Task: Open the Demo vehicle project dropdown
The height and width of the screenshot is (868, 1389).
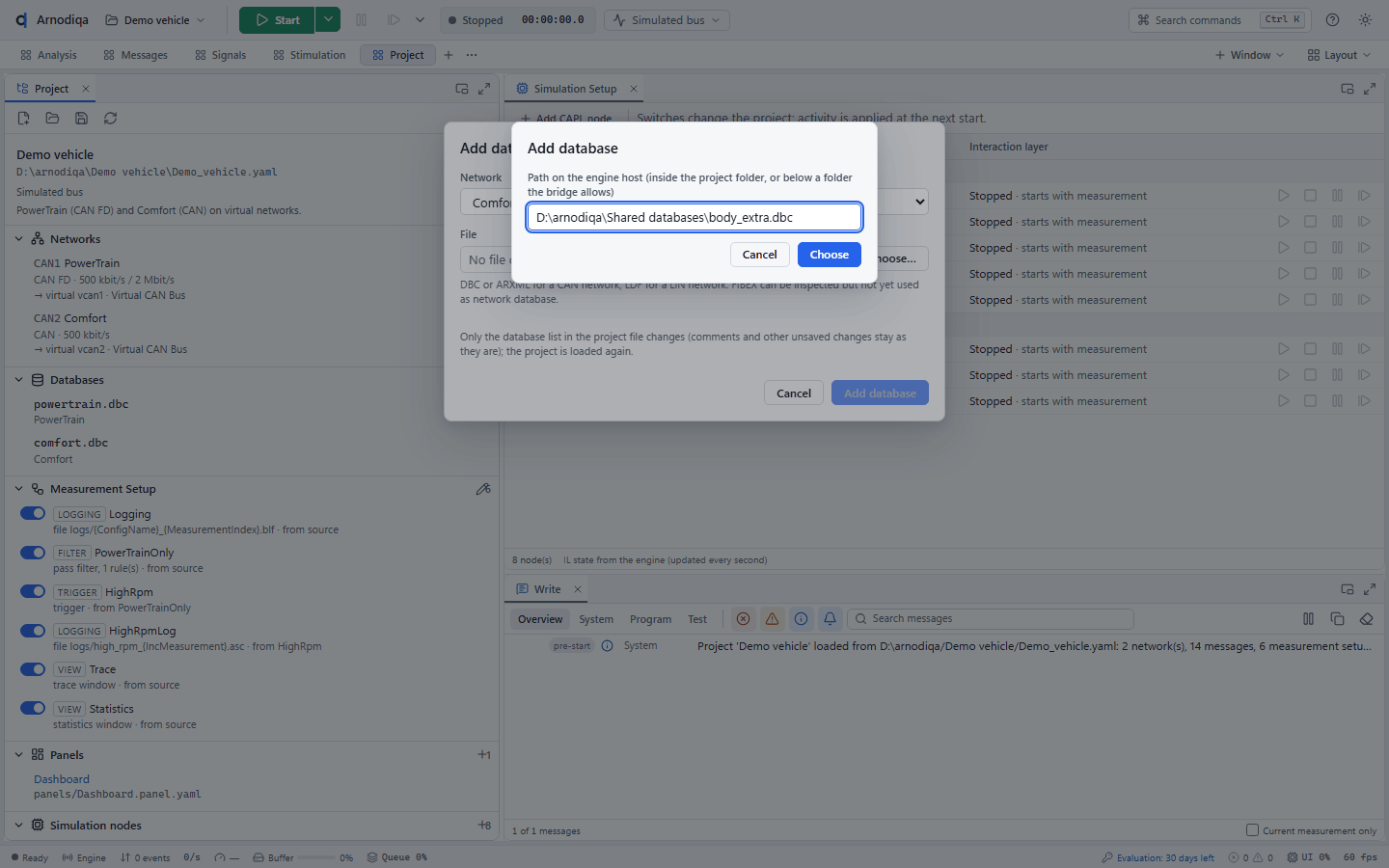Action: click(155, 20)
